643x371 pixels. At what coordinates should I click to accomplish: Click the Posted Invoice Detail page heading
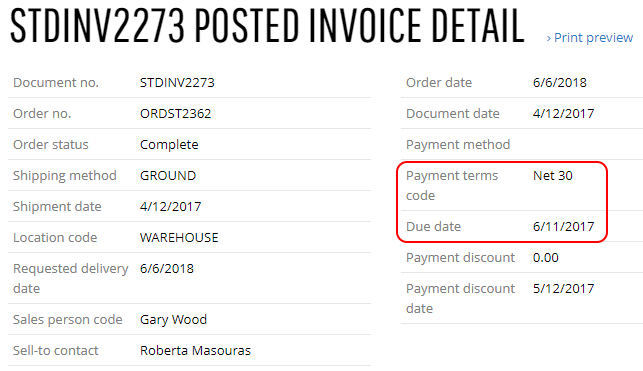(x=267, y=26)
